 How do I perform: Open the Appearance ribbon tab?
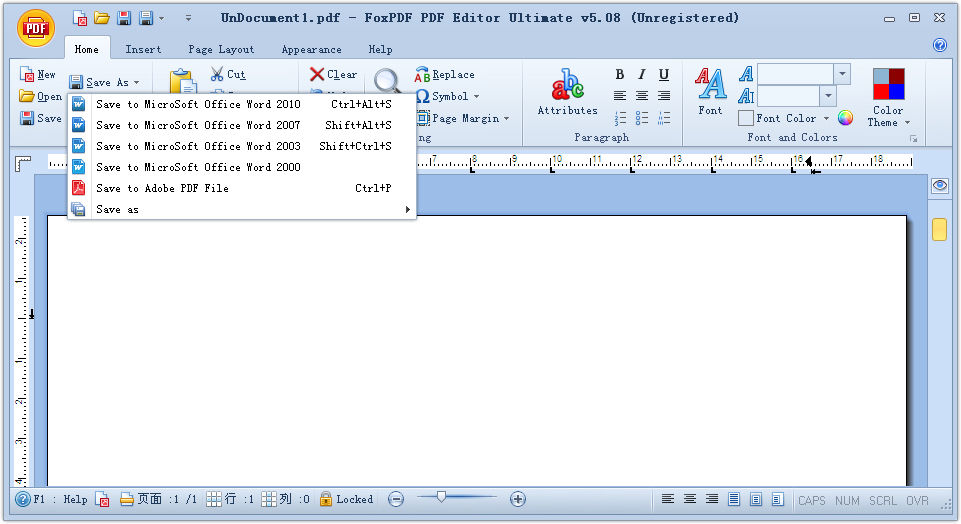point(311,49)
